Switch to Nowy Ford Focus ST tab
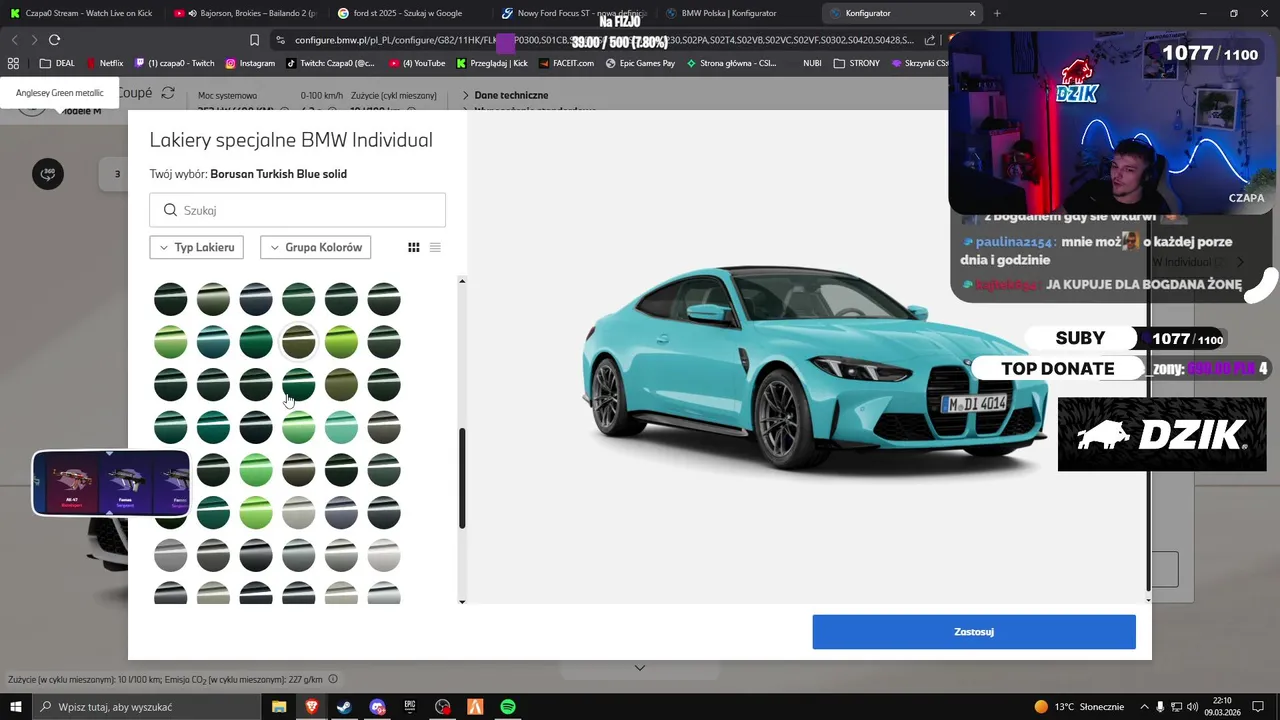1280x720 pixels. (572, 13)
